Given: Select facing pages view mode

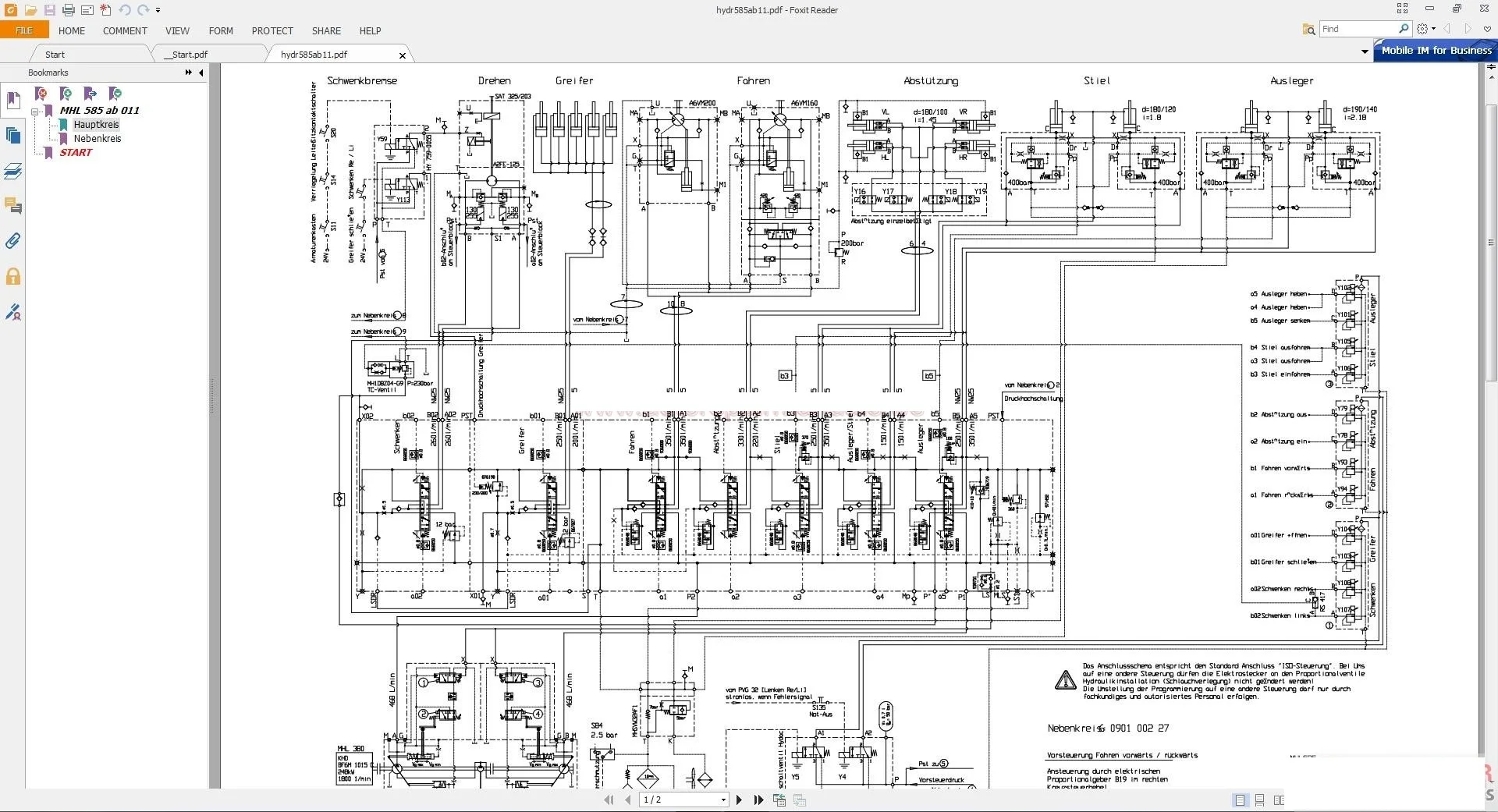Looking at the screenshot, I should coord(1278,800).
